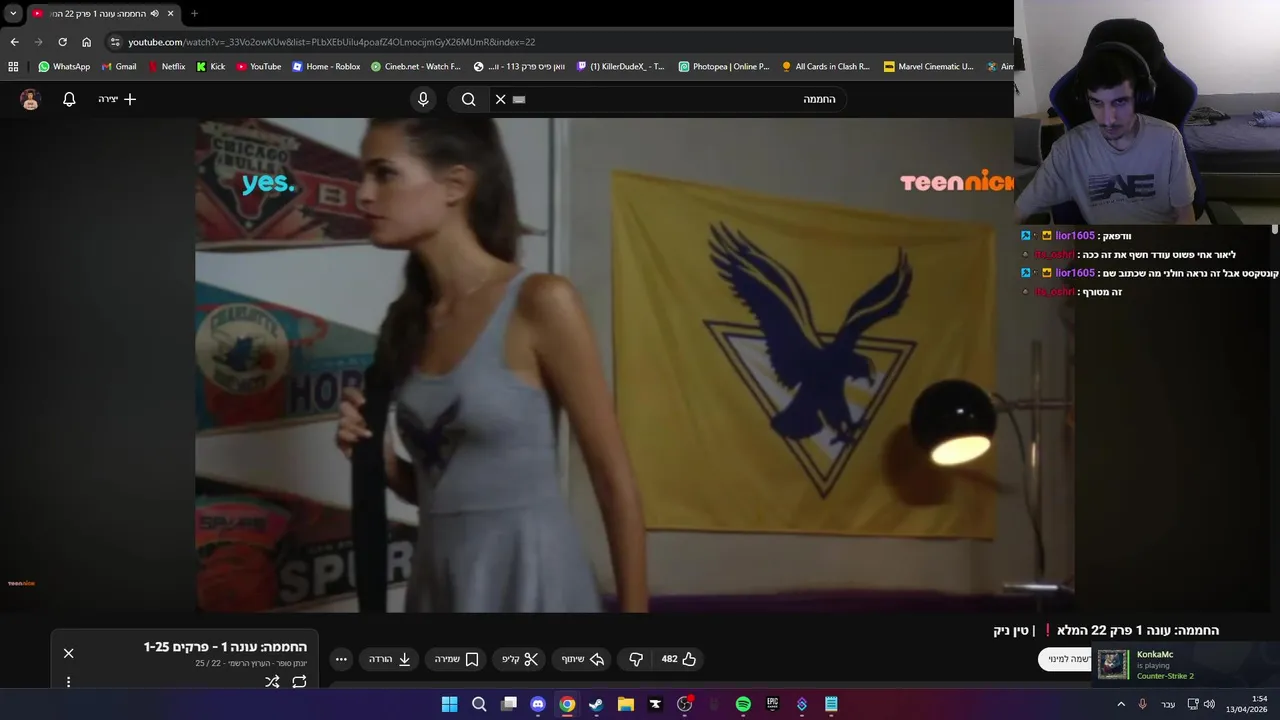
Task: Open the Netflix bookmark
Action: [x=167, y=67]
